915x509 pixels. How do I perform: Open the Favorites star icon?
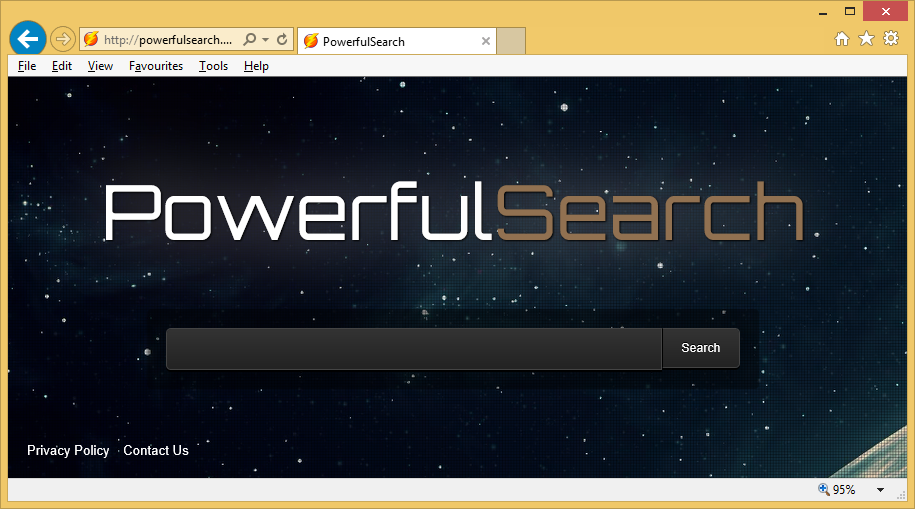(x=866, y=39)
